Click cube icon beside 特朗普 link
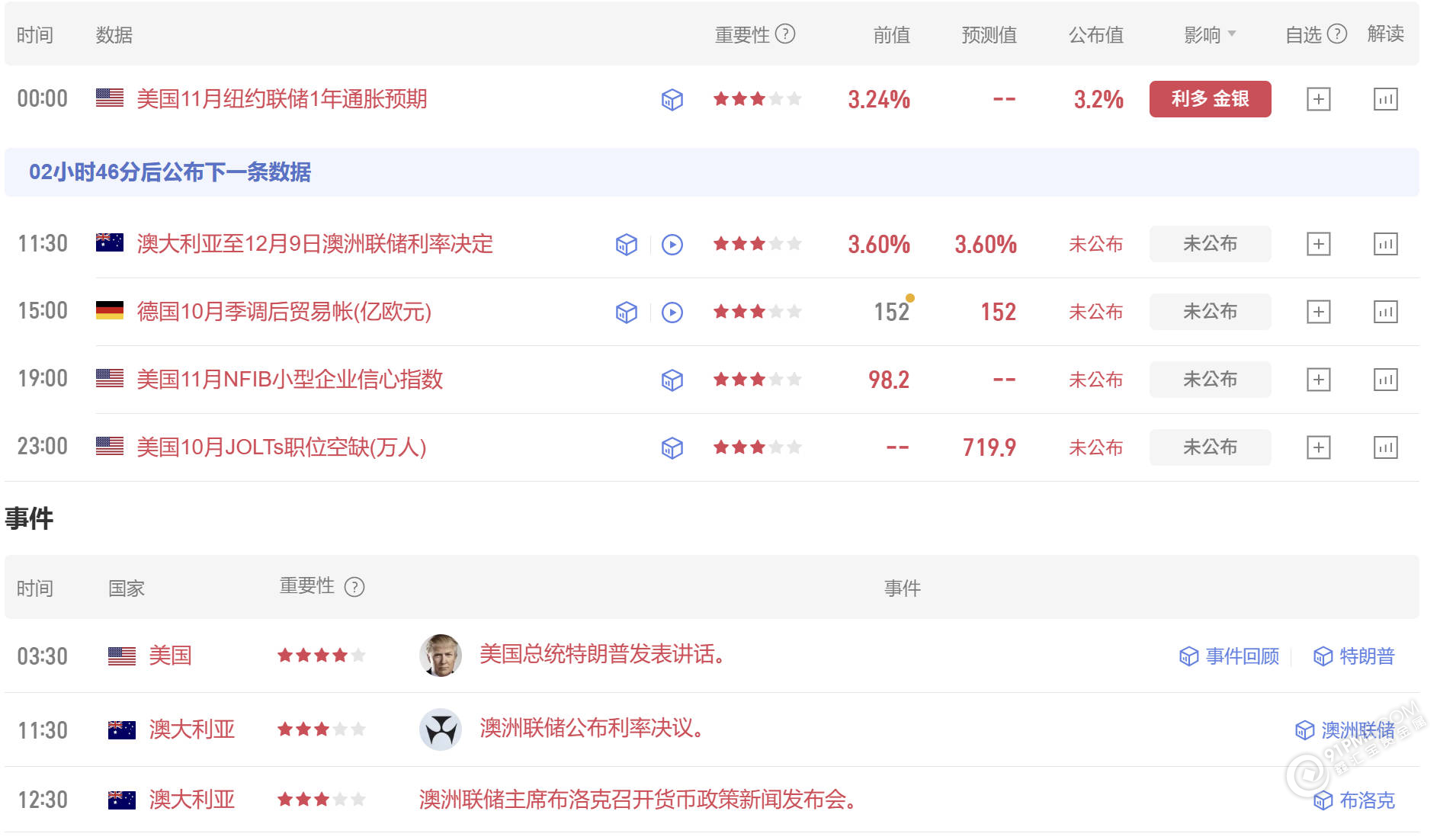Image resolution: width=1440 pixels, height=840 pixels. pyautogui.click(x=1323, y=656)
